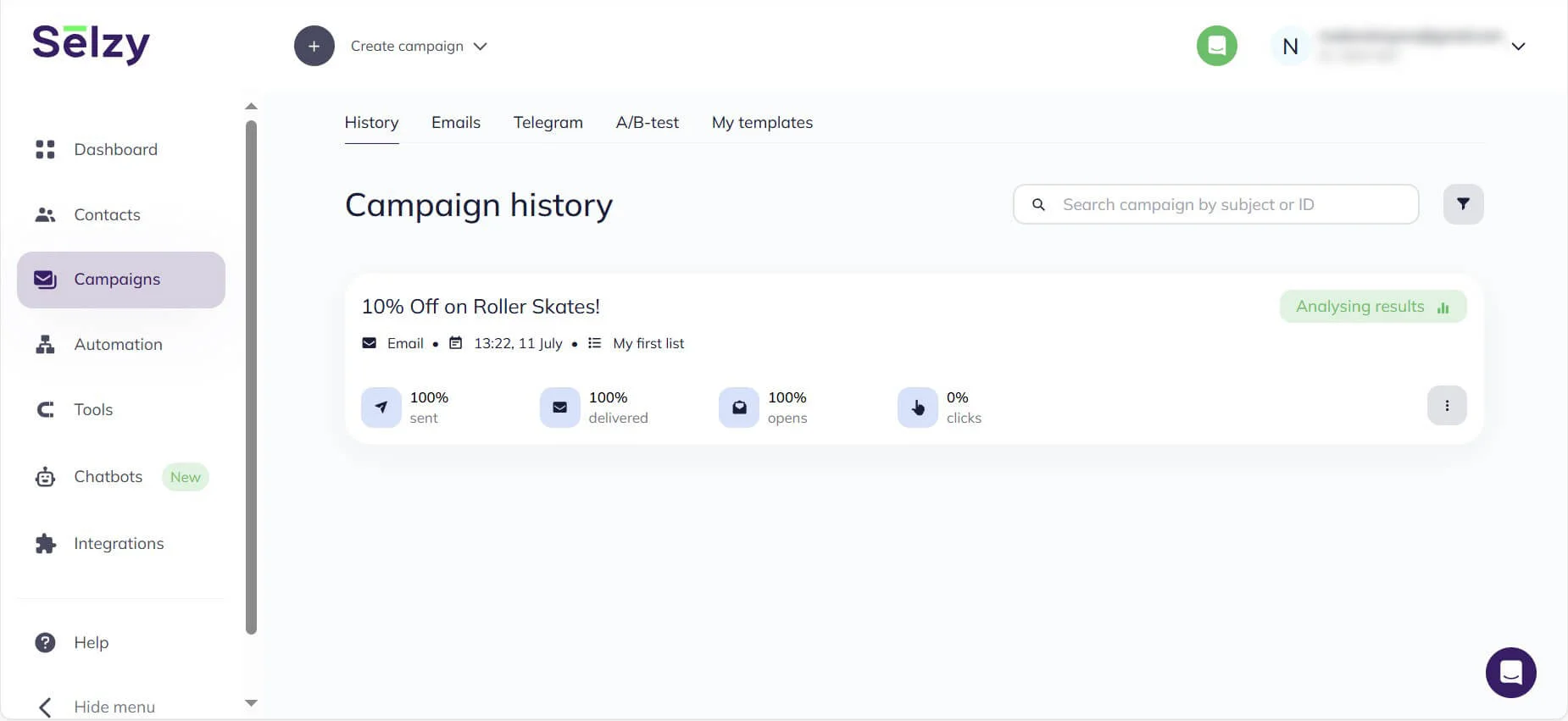Click the clicks pointer hand icon
Image resolution: width=1568 pixels, height=721 pixels.
[918, 408]
